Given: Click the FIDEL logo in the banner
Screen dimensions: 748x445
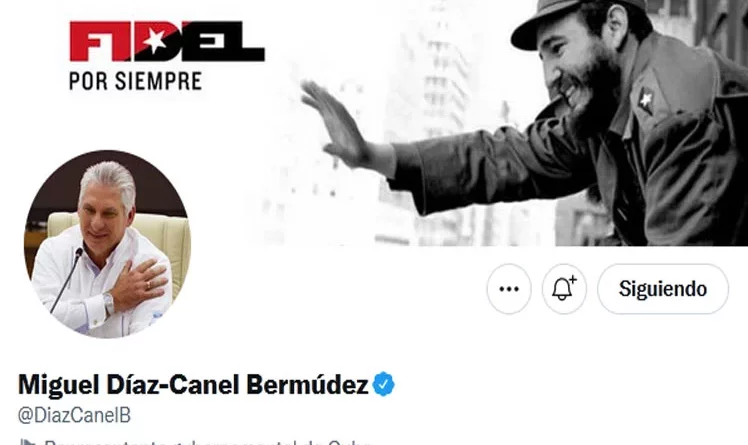Looking at the screenshot, I should (167, 42).
